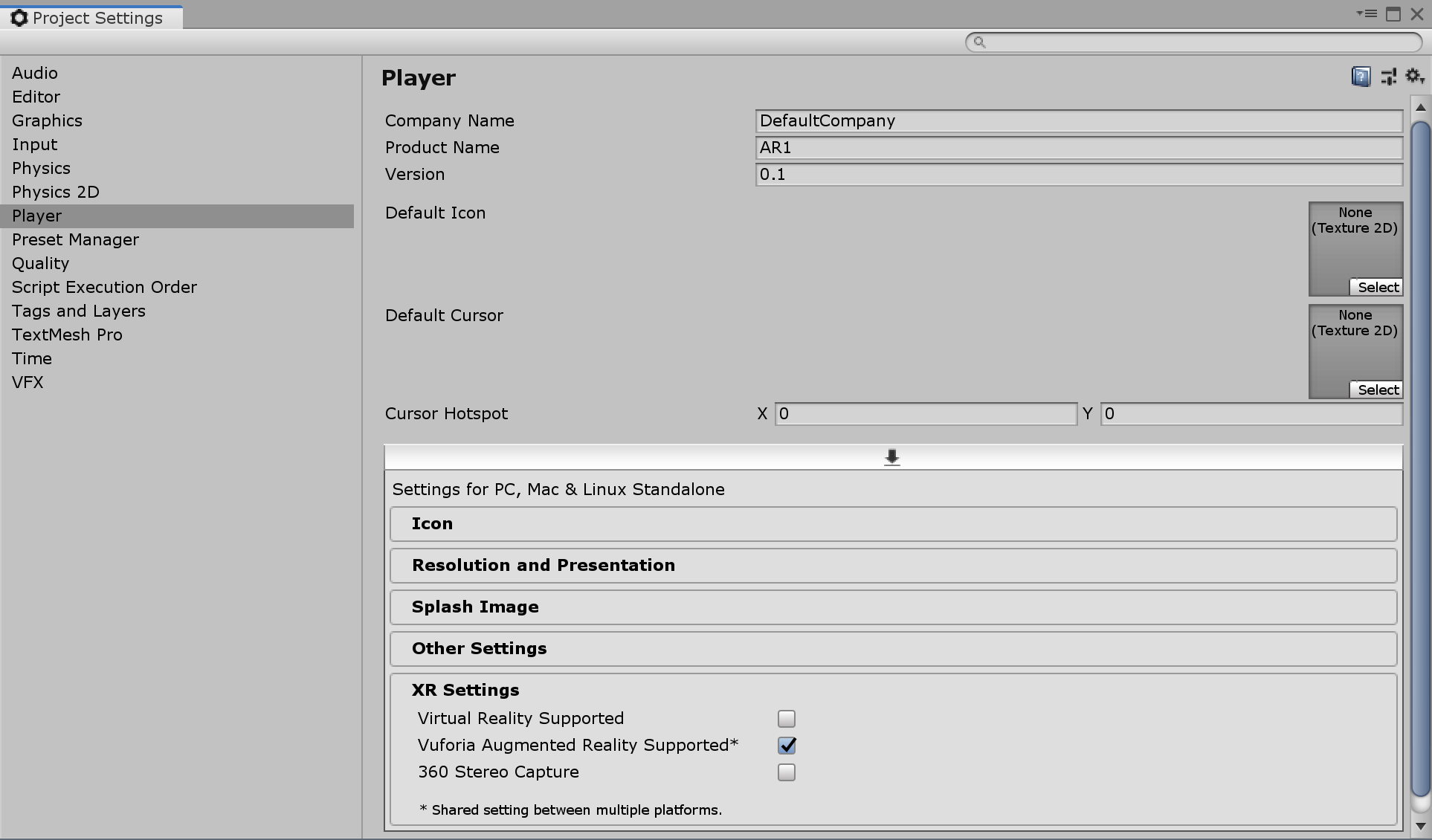Click Select button for Default Icon

[1377, 287]
